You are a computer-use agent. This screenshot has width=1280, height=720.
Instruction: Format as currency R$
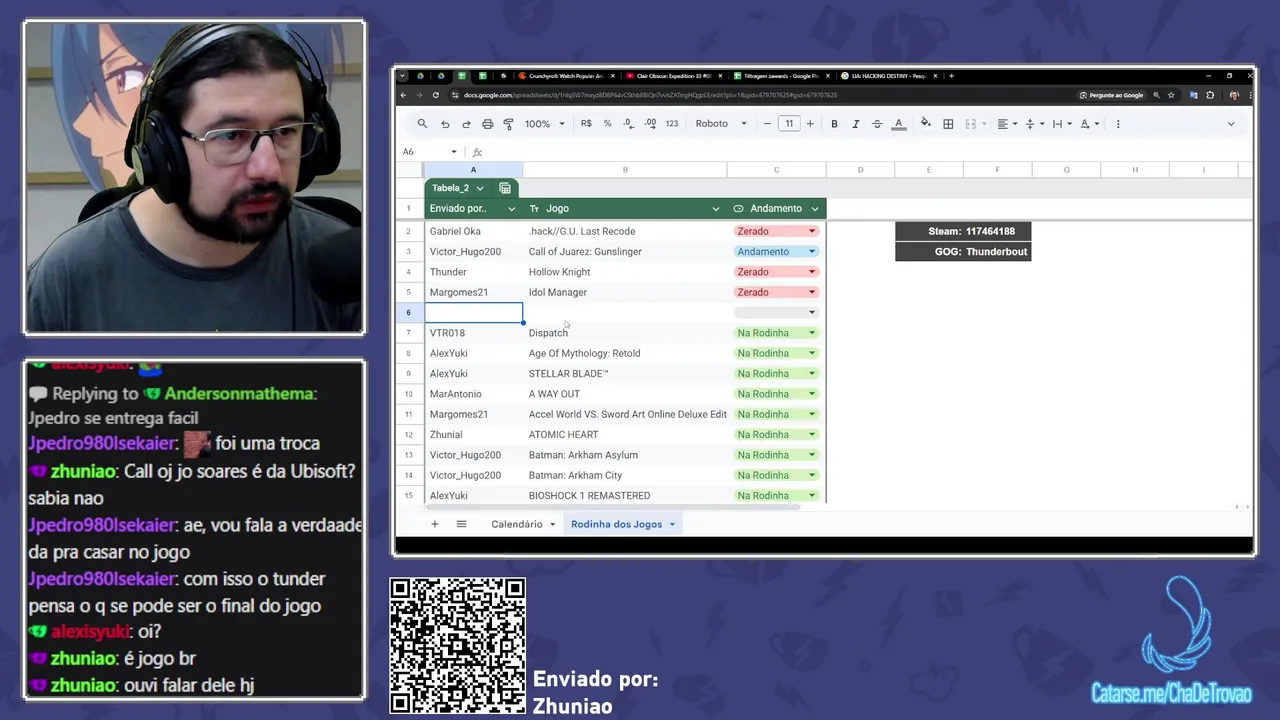[586, 124]
